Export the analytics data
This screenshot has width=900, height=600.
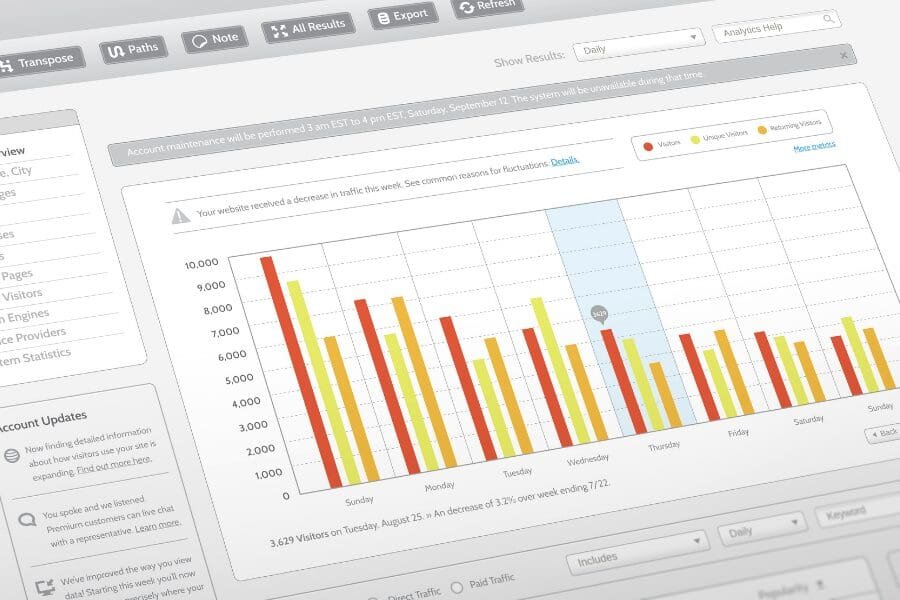(x=401, y=16)
